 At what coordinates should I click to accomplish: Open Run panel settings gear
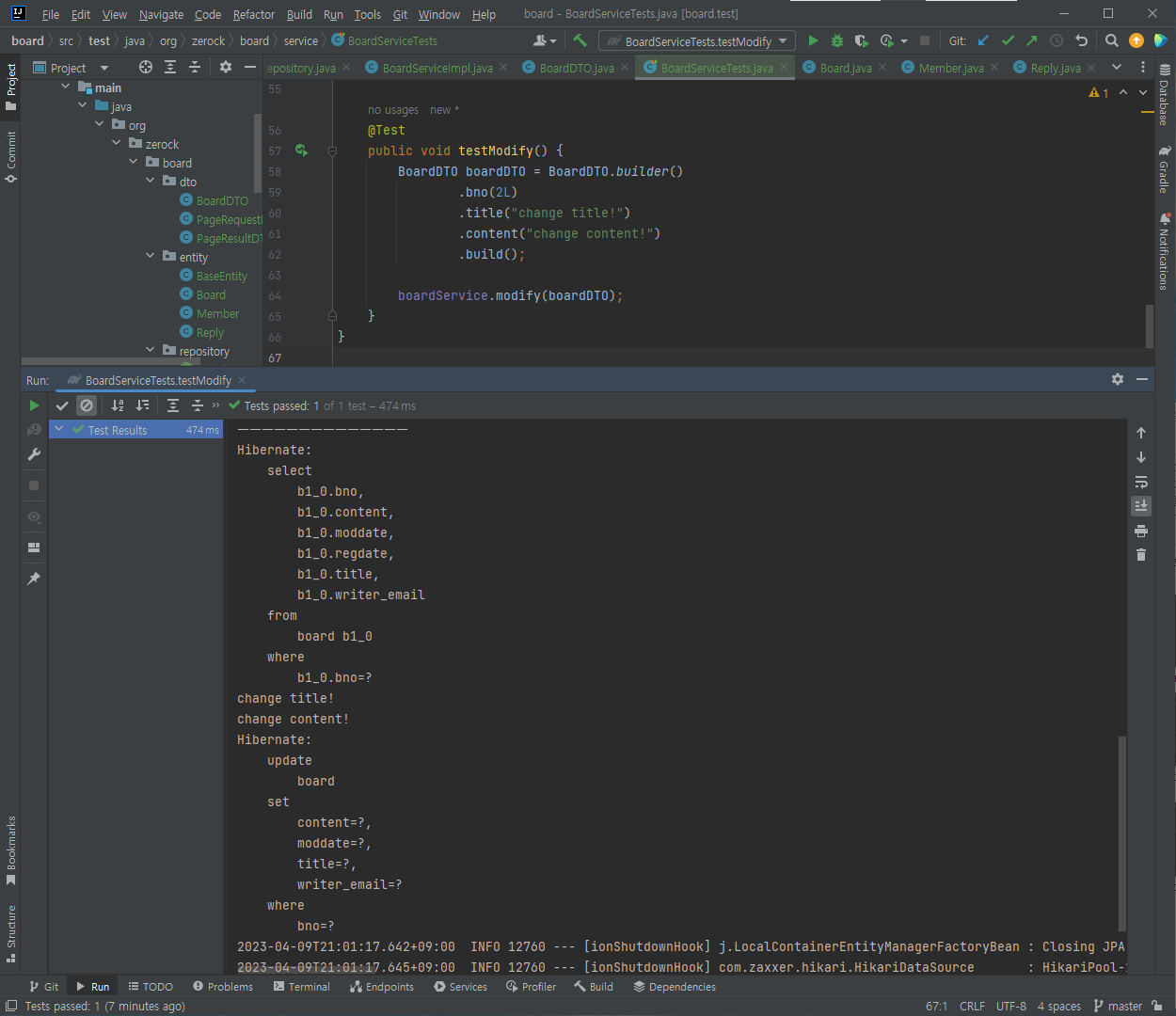click(1117, 379)
